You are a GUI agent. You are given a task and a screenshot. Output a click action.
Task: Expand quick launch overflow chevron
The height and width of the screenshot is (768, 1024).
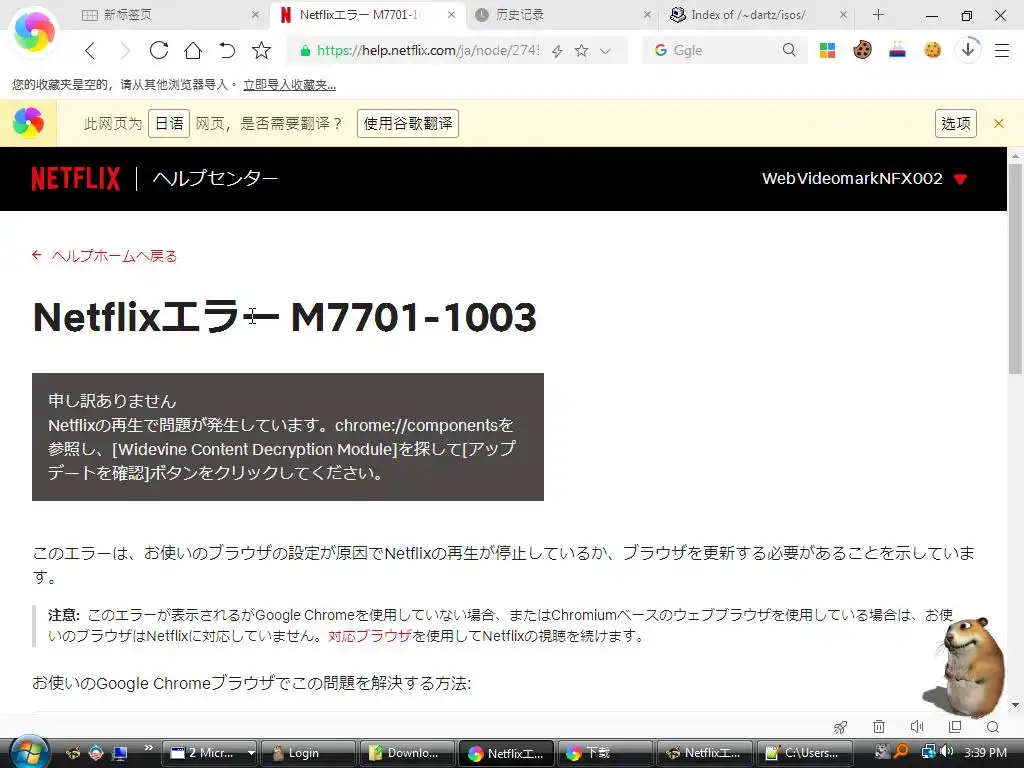coord(148,748)
